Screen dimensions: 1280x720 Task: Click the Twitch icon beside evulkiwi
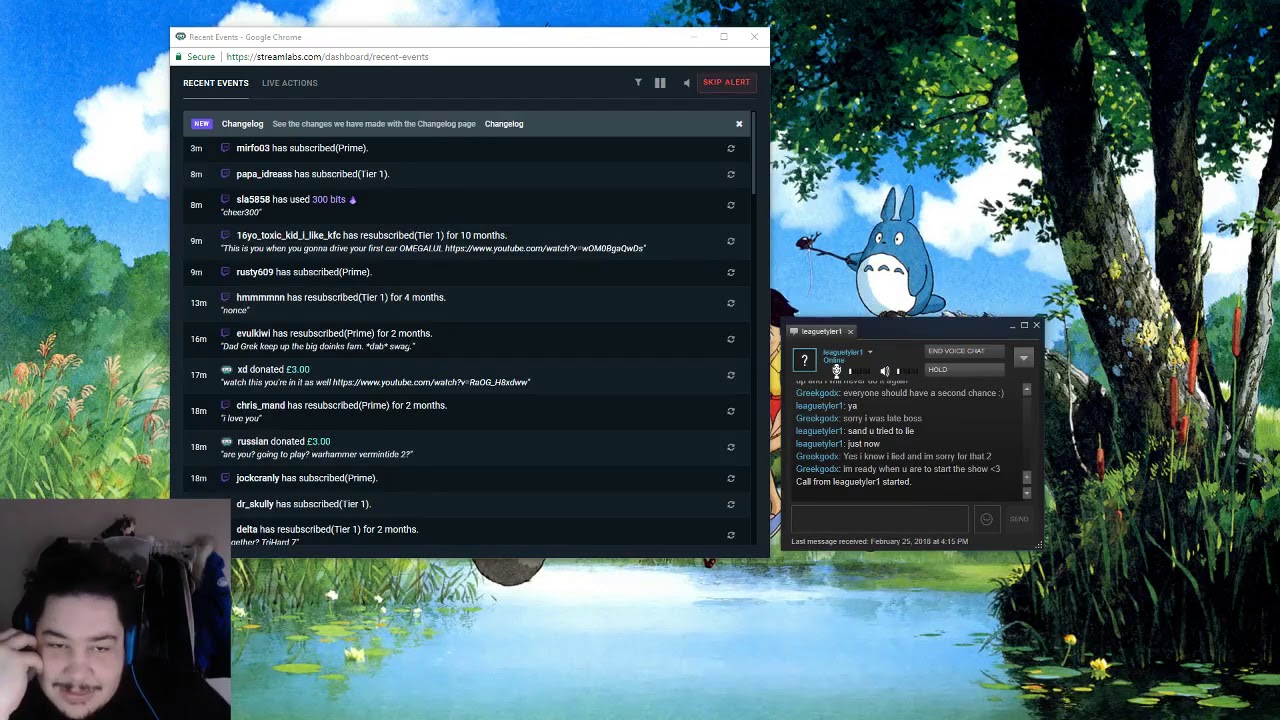(226, 333)
